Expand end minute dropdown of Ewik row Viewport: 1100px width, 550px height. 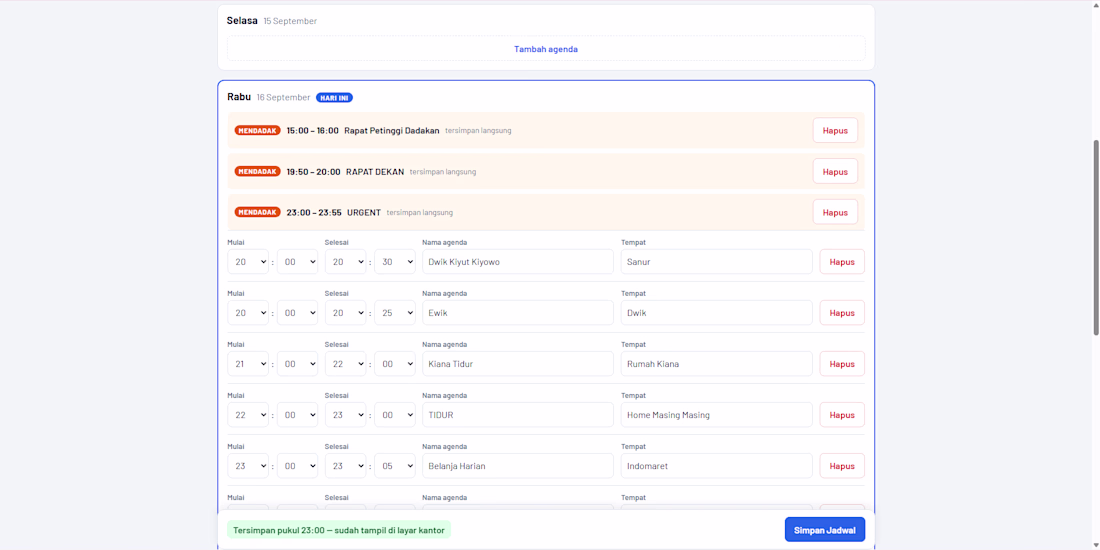point(395,313)
